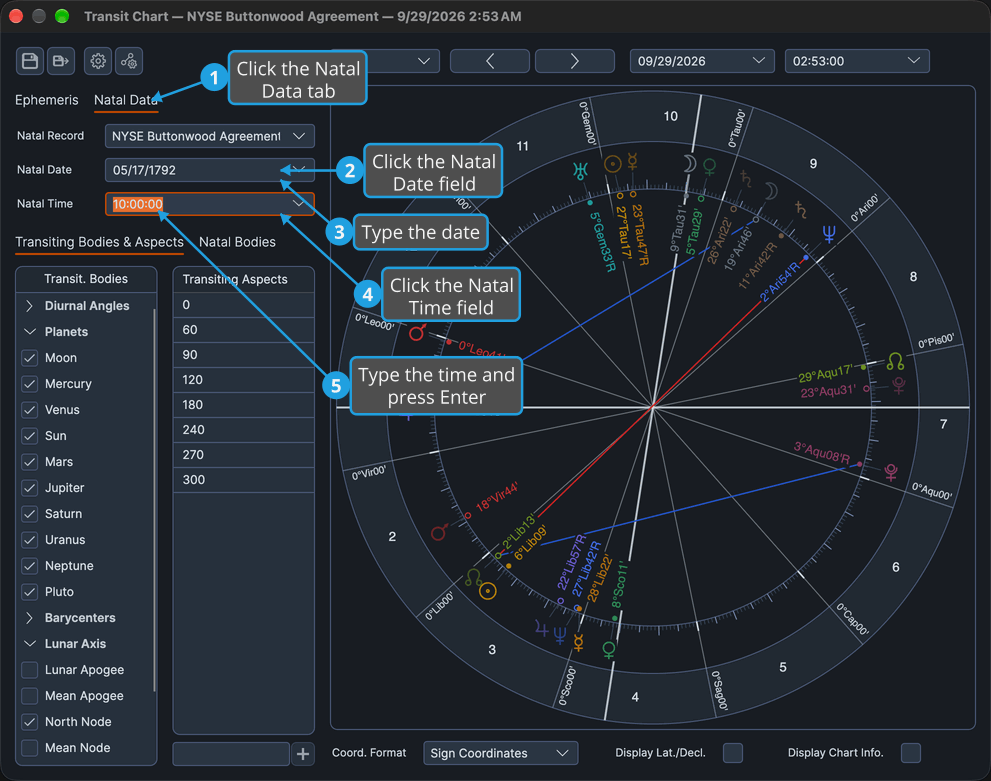The width and height of the screenshot is (991, 781).
Task: Enable Display Lat./Decl. checkbox
Action: coord(733,753)
